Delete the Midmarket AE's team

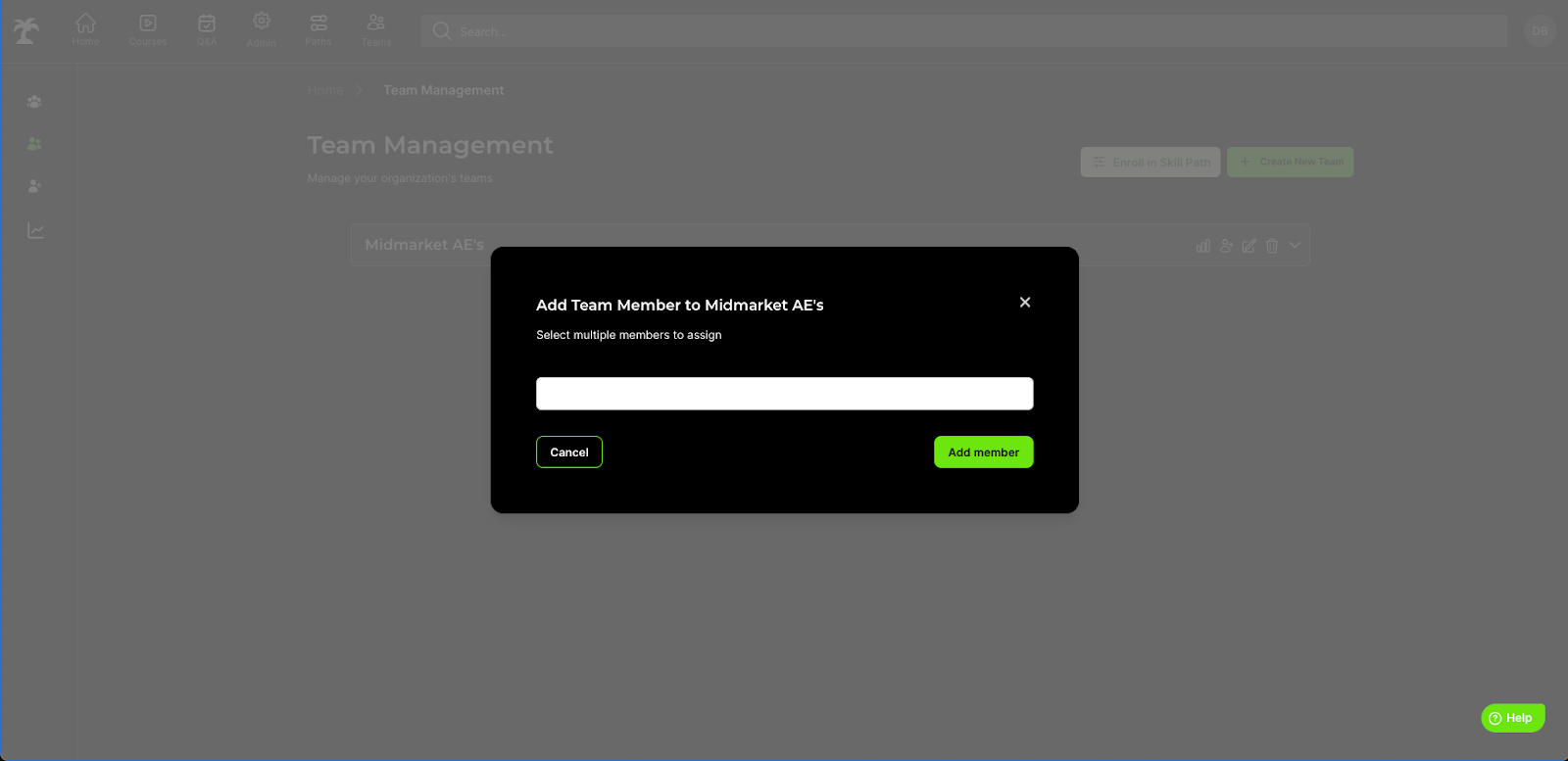(1272, 246)
